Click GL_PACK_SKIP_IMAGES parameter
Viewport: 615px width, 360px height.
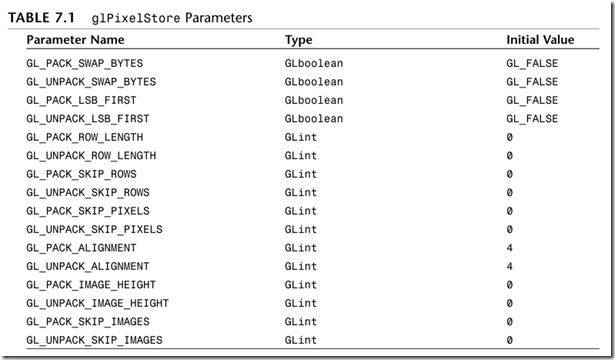pyautogui.click(x=88, y=321)
